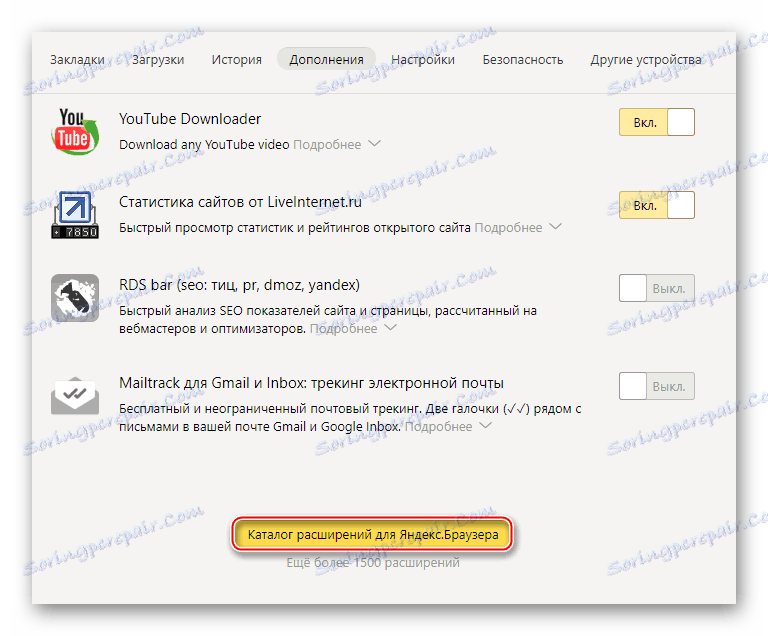Click the YouTube Downloader extension icon

[x=75, y=131]
